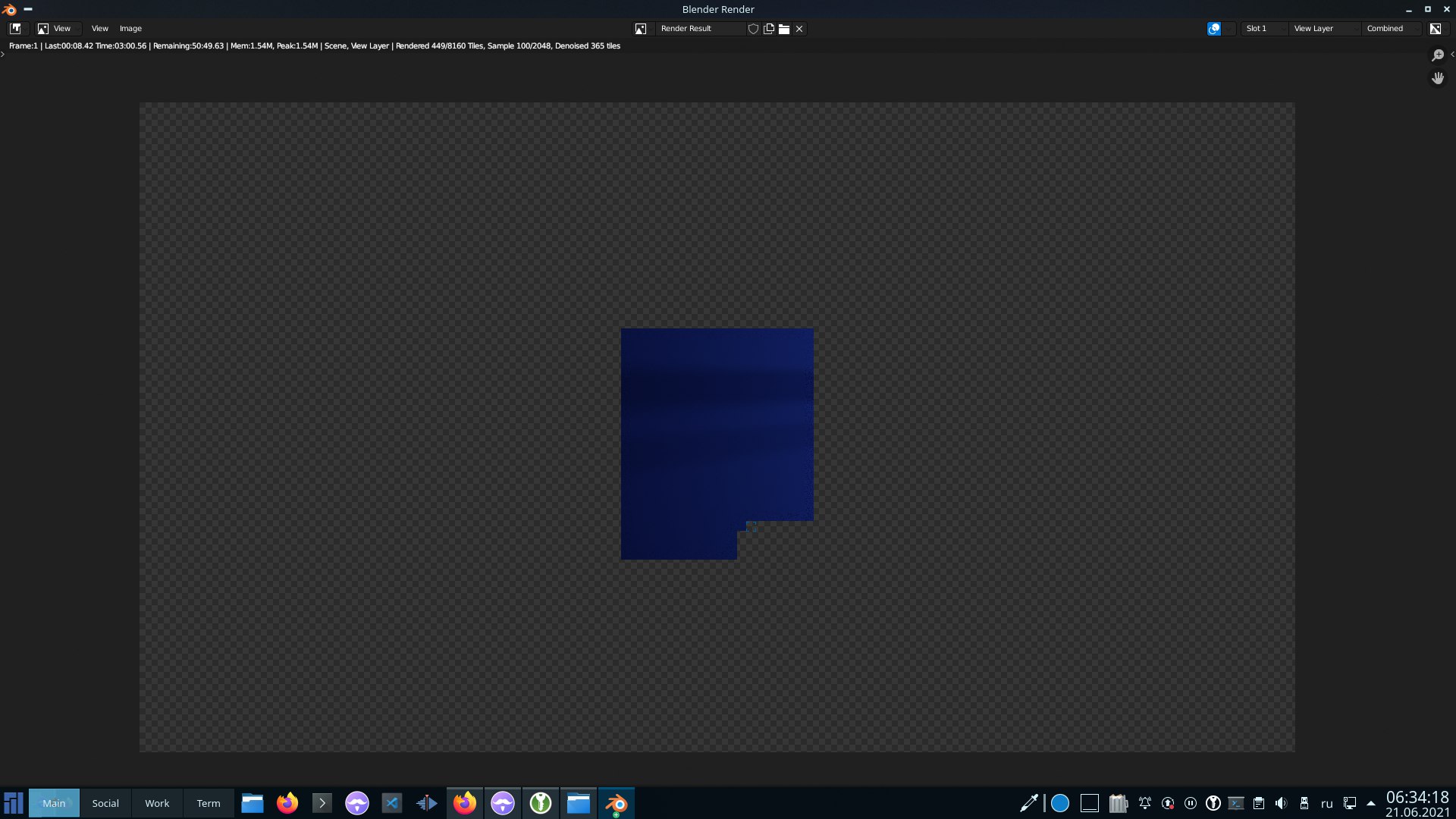Open the password manager key icon

click(1213, 803)
